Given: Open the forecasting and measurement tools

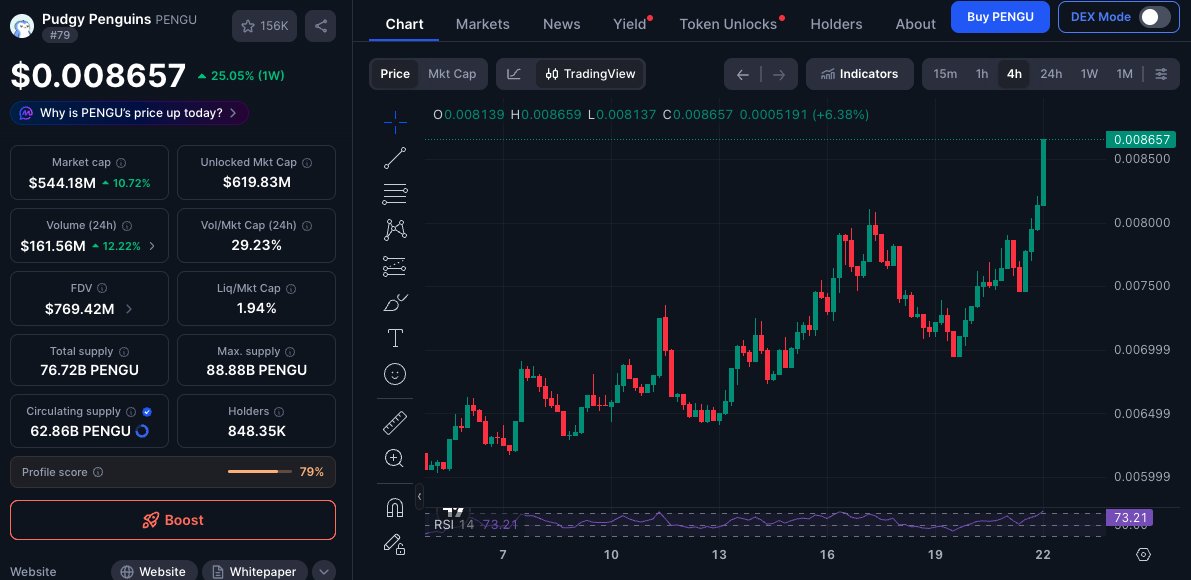Looking at the screenshot, I should point(395,266).
